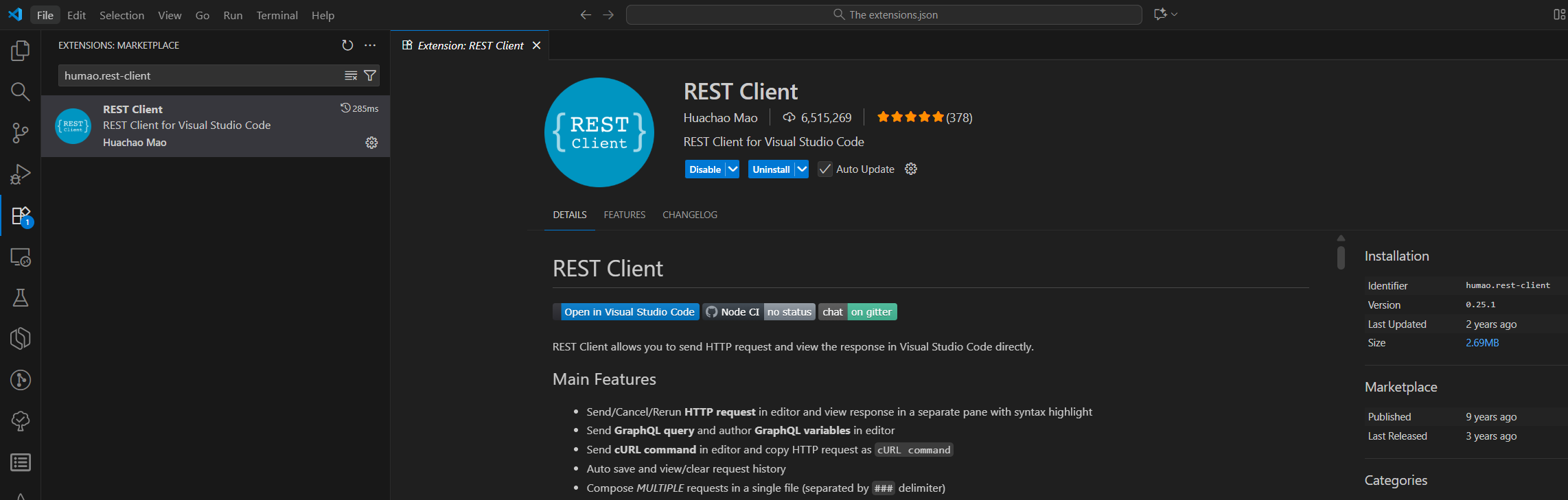Open the interlocking hexagon icon in activity bar

click(21, 339)
